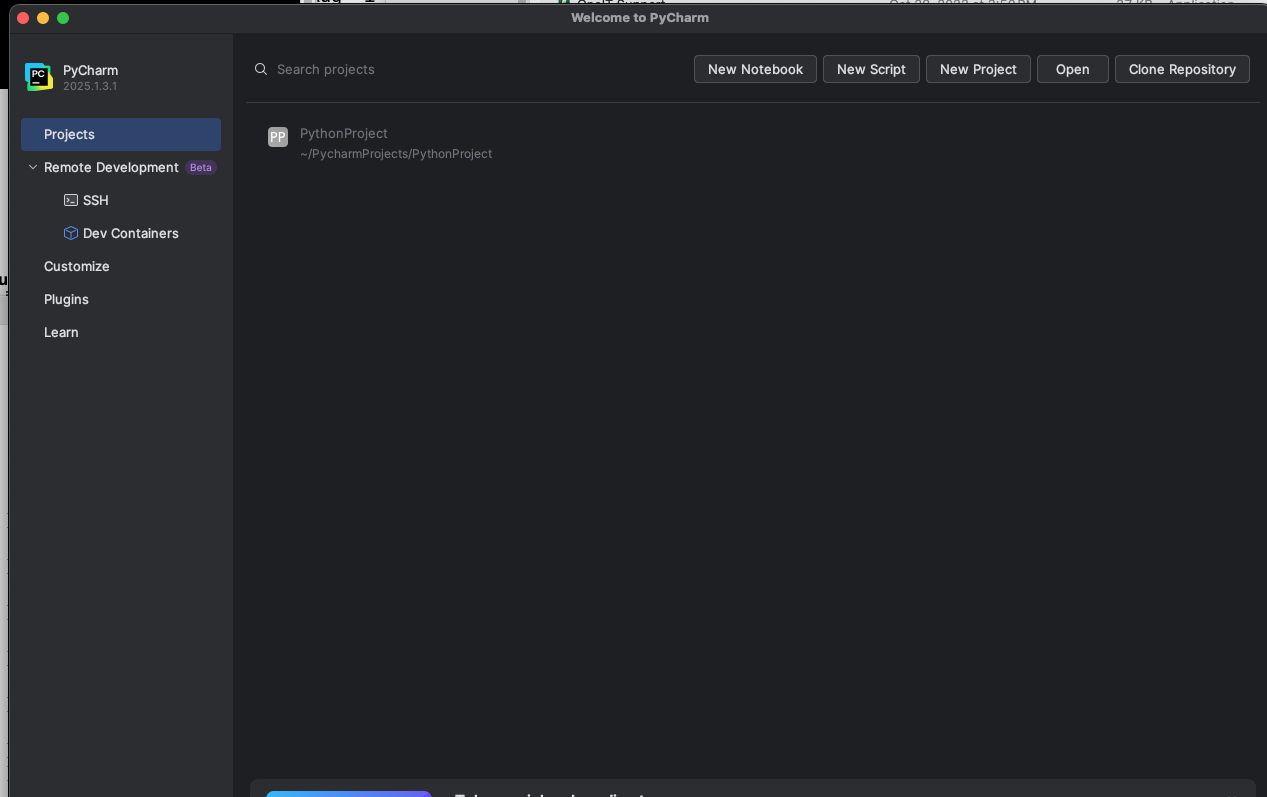This screenshot has width=1267, height=797.
Task: Click the Open button
Action: click(1073, 69)
